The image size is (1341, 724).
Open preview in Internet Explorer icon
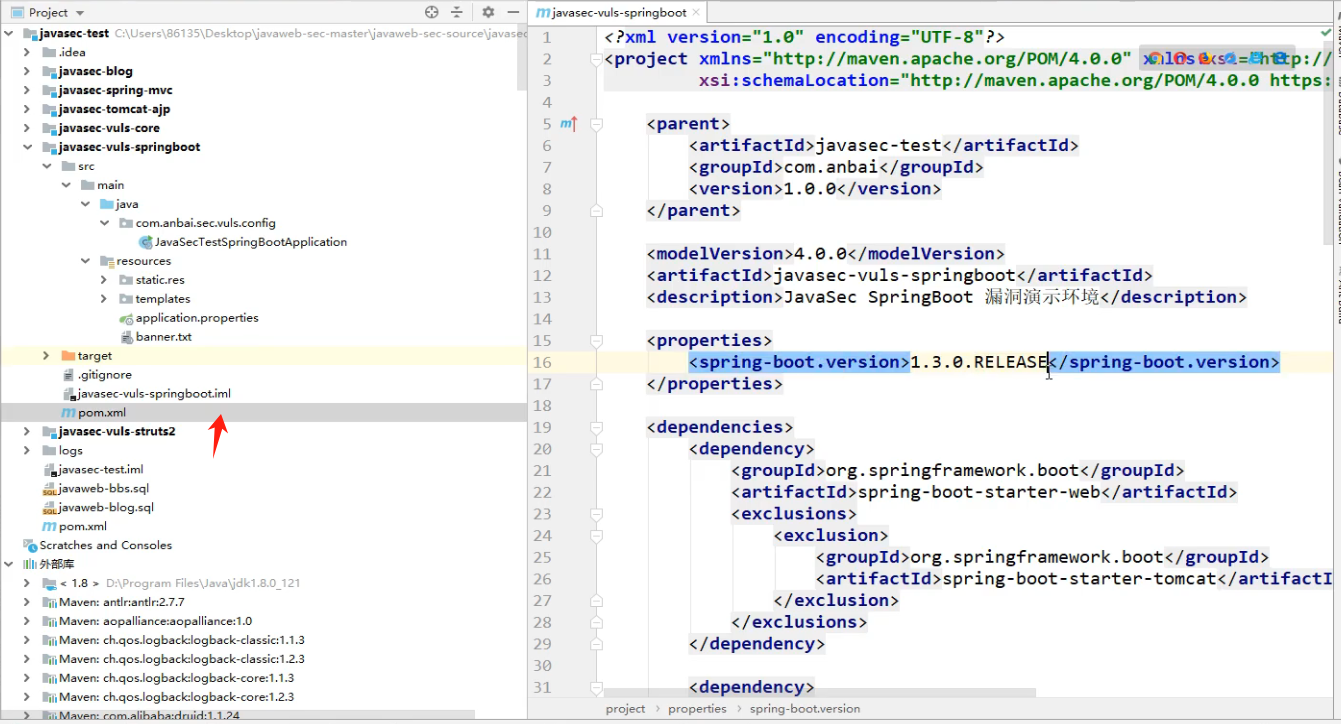[x=1255, y=58]
